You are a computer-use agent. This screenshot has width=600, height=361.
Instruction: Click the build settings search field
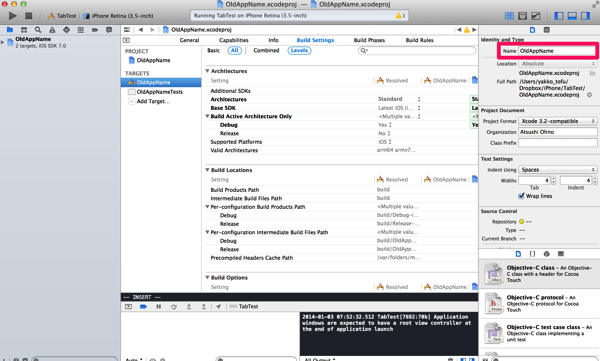coord(417,51)
